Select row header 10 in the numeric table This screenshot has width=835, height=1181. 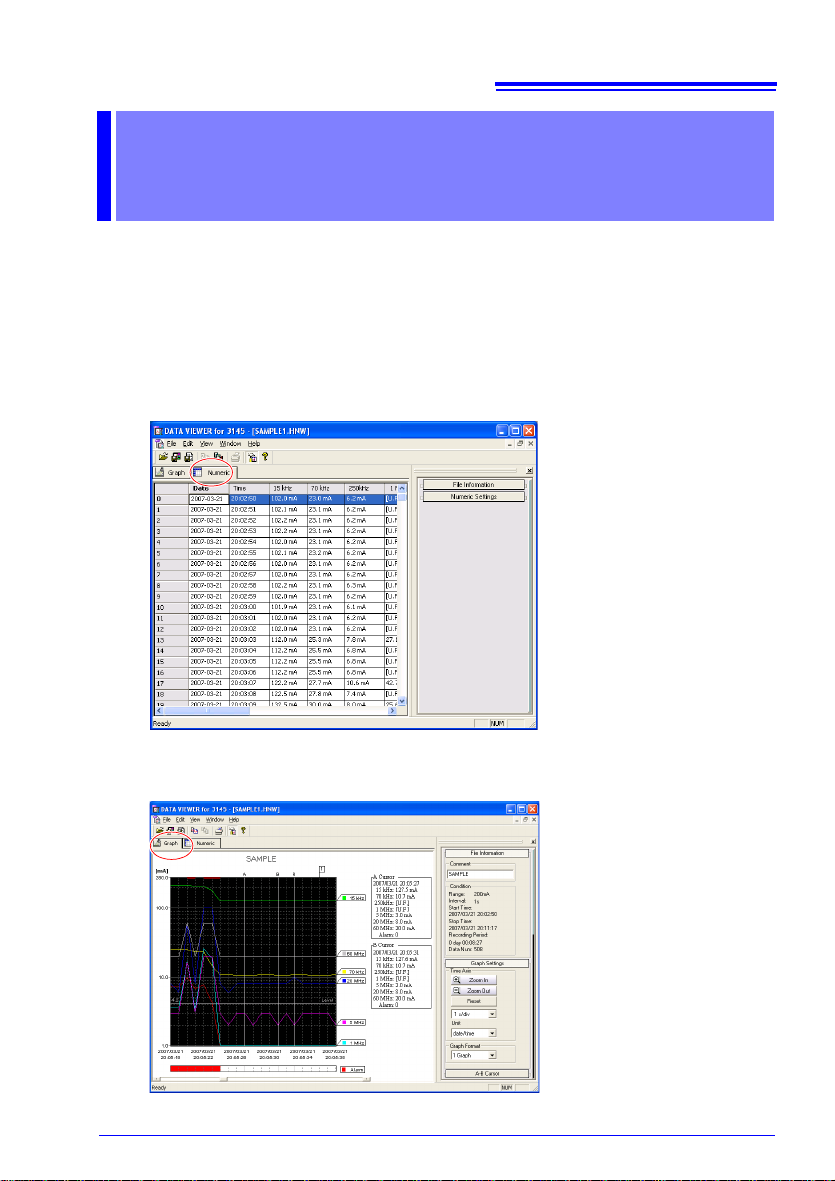click(171, 607)
